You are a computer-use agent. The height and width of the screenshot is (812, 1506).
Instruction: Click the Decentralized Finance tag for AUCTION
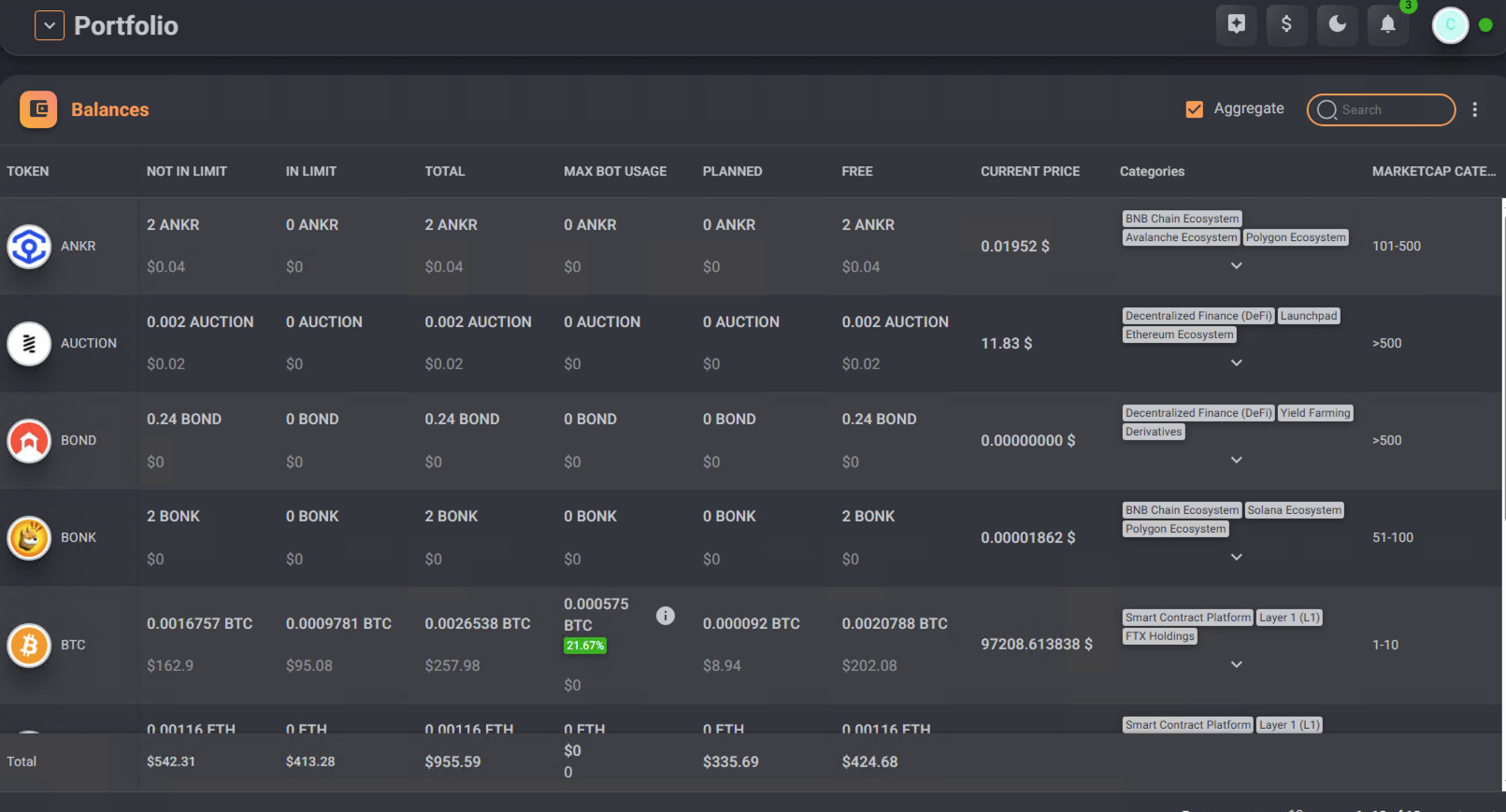[x=1198, y=316]
